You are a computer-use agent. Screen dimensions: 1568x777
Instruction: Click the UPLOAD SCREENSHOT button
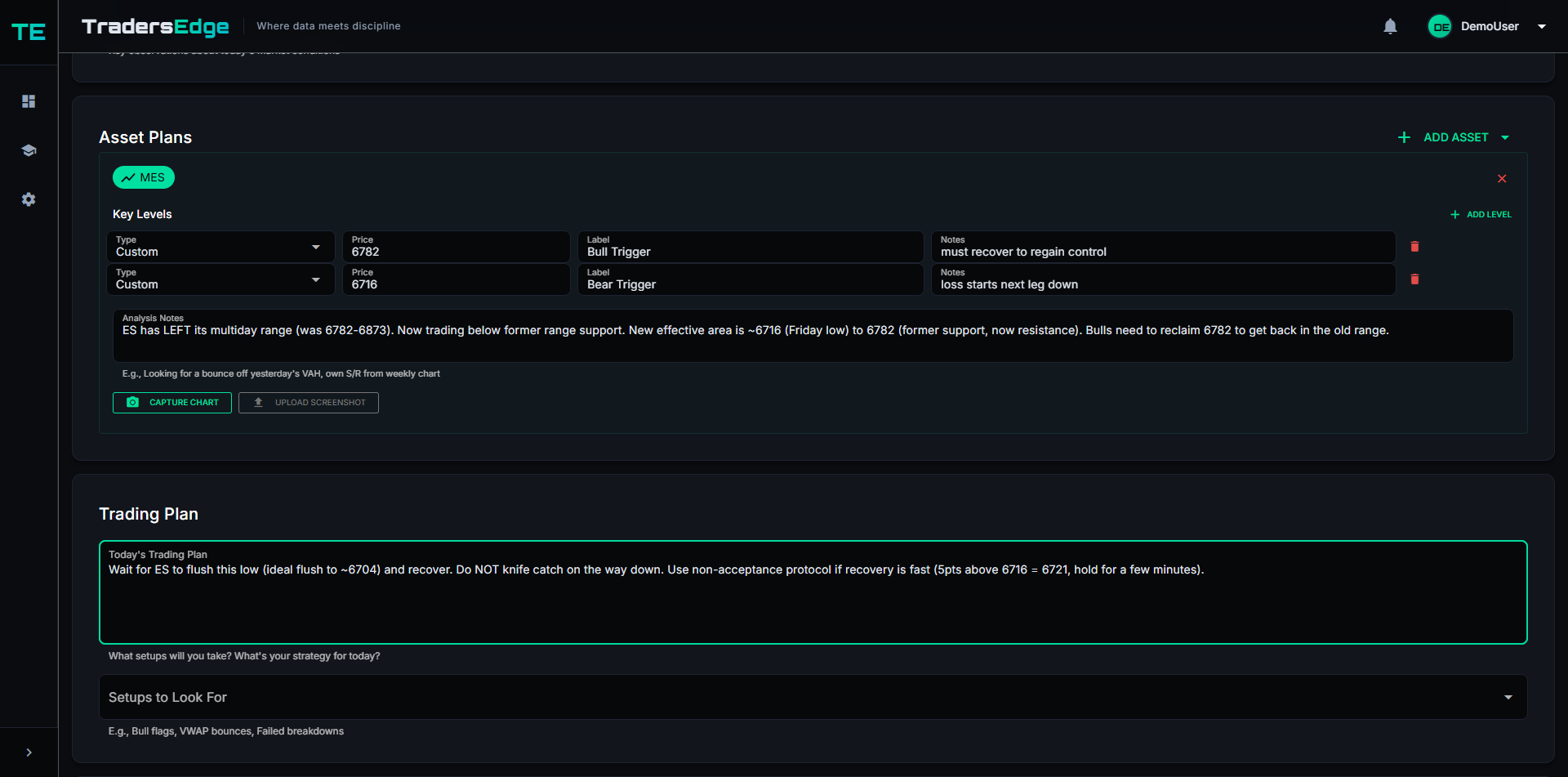point(309,403)
